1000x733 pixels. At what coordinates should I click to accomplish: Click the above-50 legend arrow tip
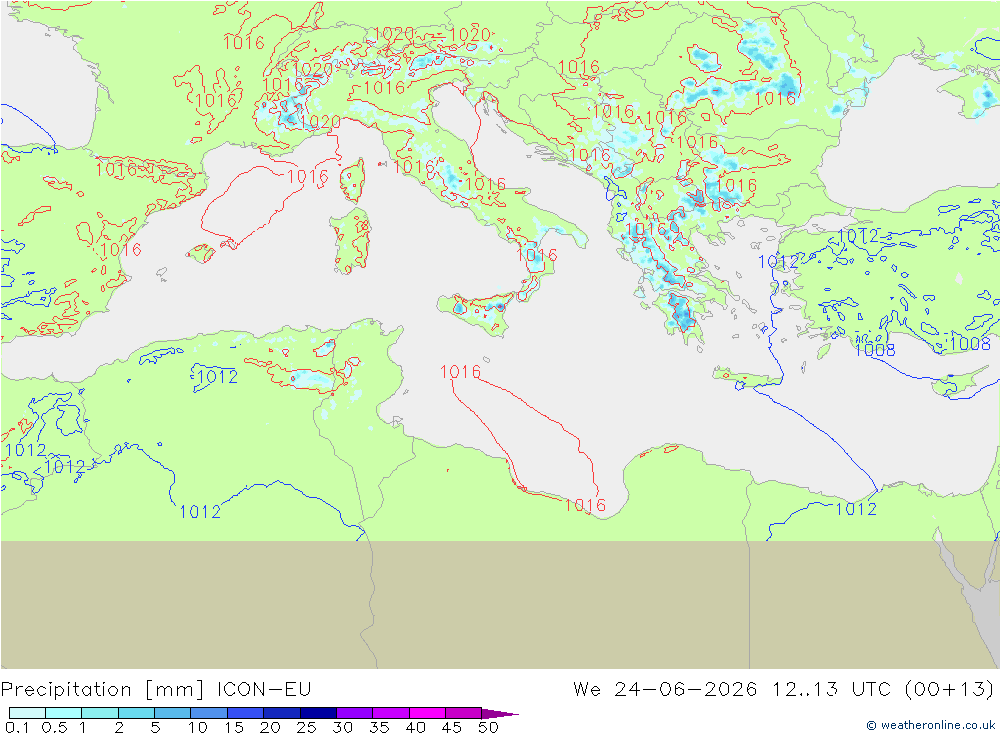[500, 714]
